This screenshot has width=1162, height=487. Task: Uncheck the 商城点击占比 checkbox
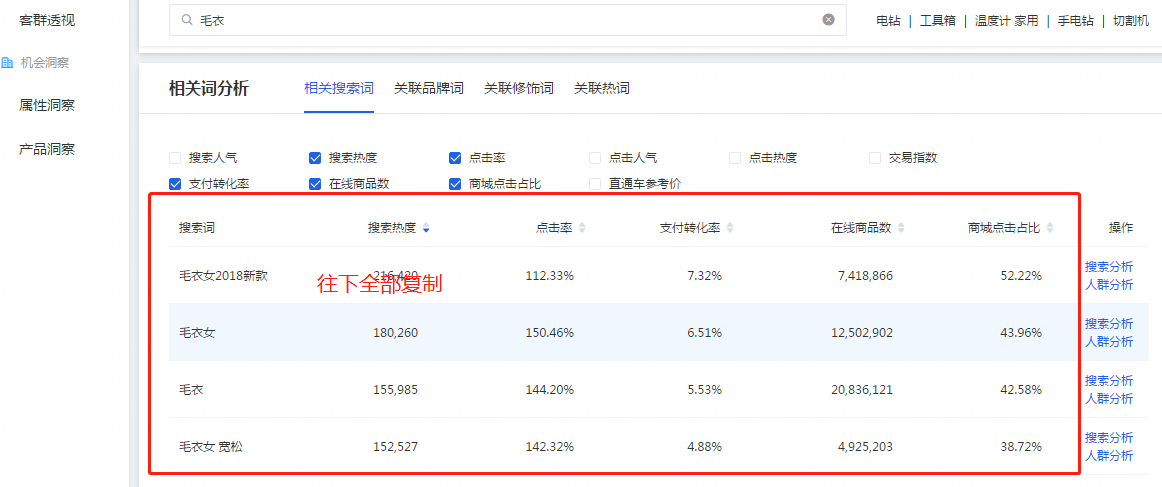click(x=455, y=184)
